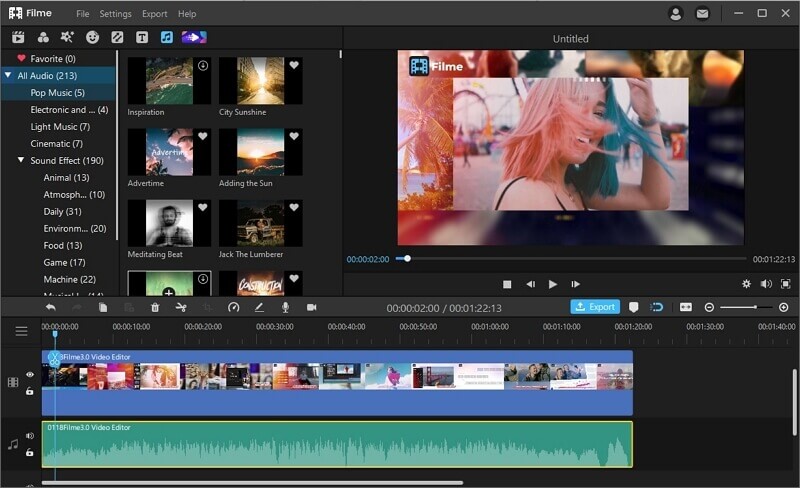Download the Inspiration track
800x488 pixels.
point(203,65)
